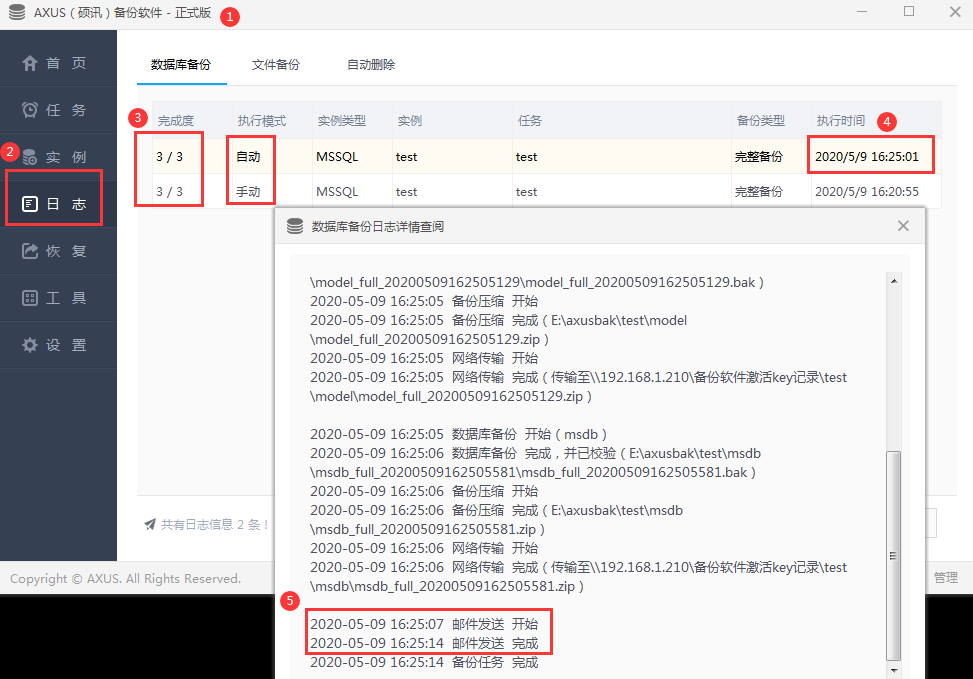973x679 pixels.
Task: Switch to 自动删除 tab
Action: tap(370, 65)
